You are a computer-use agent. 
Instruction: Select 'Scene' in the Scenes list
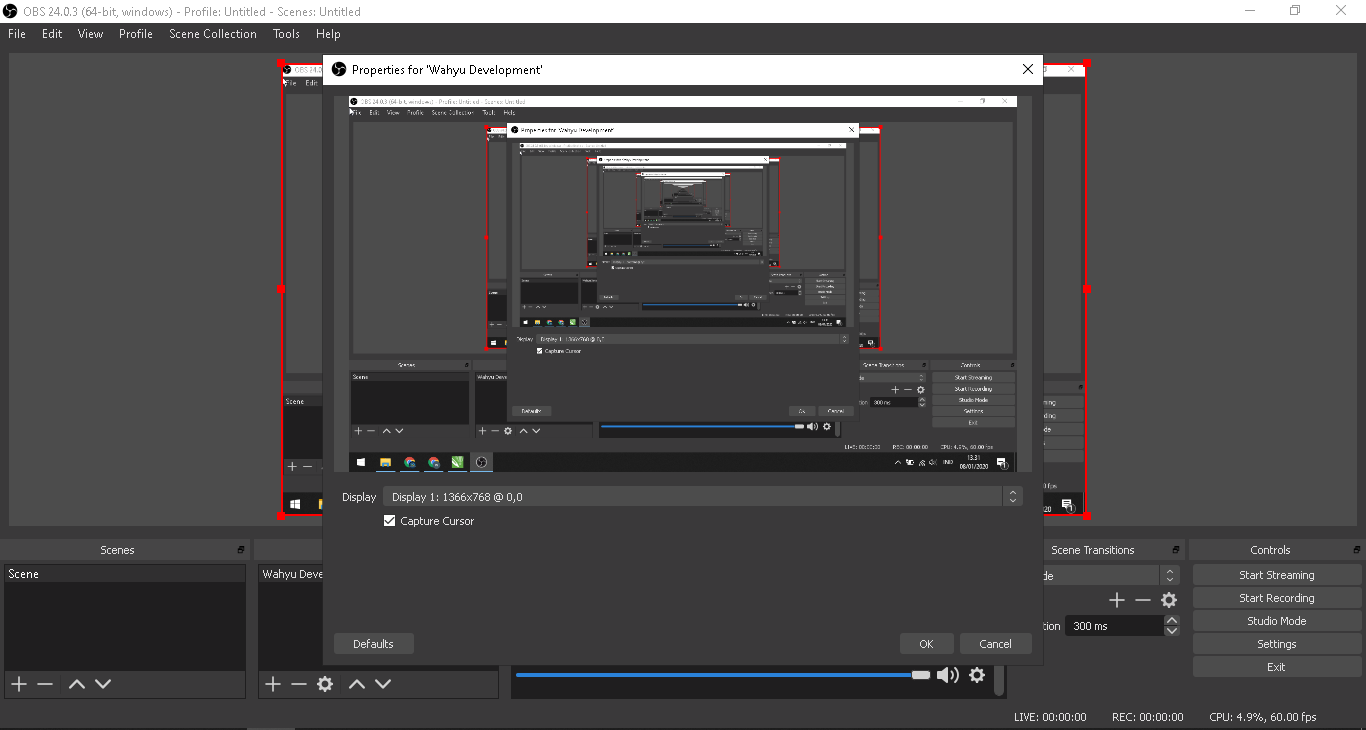(125, 574)
